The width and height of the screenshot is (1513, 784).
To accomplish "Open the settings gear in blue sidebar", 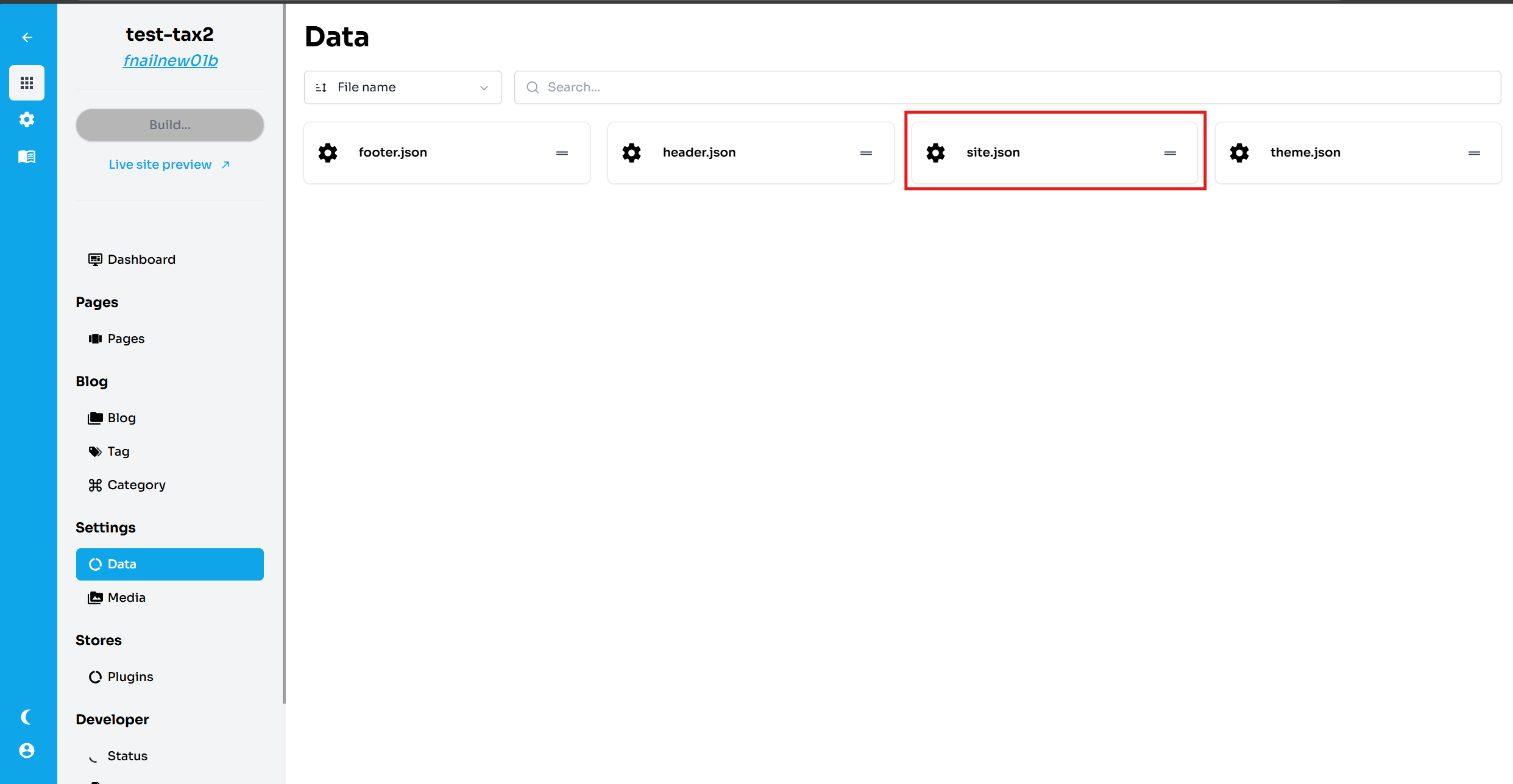I will tap(27, 119).
